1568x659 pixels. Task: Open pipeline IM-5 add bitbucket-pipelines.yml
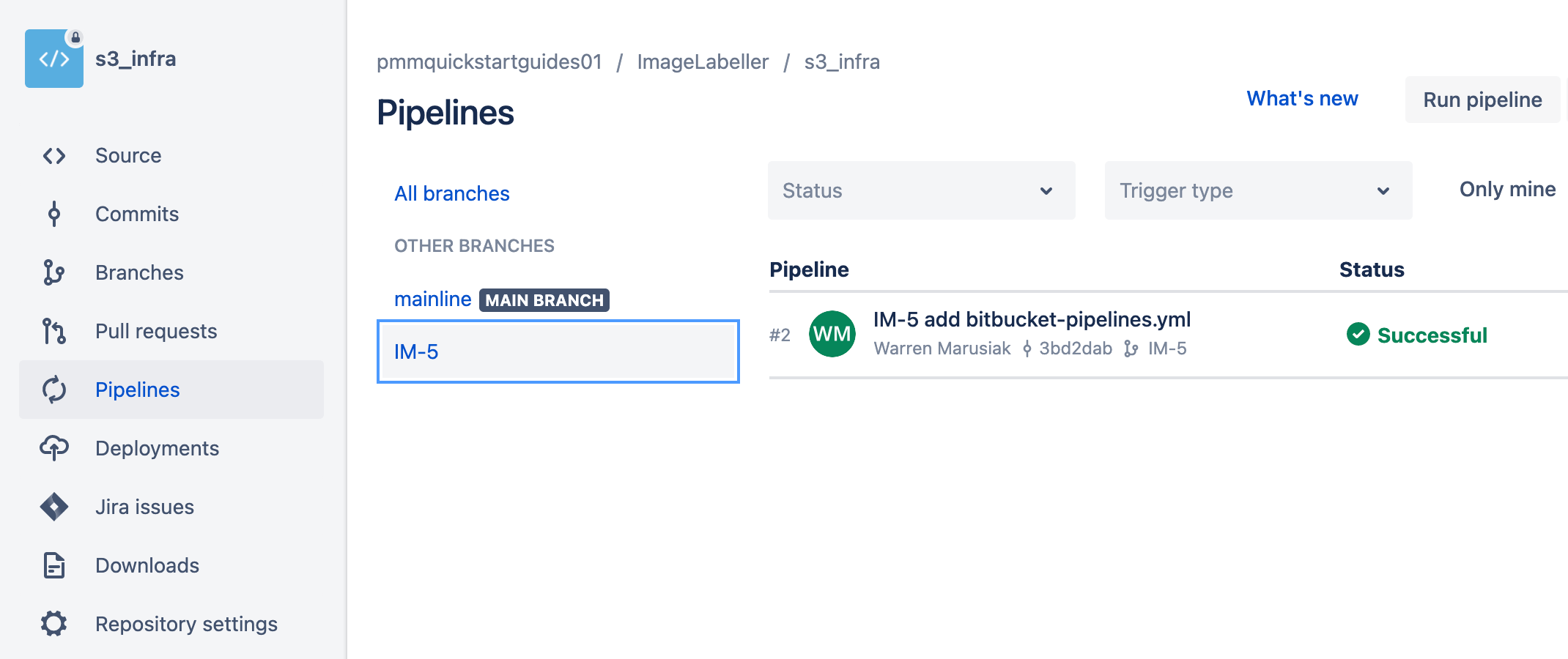[1032, 319]
